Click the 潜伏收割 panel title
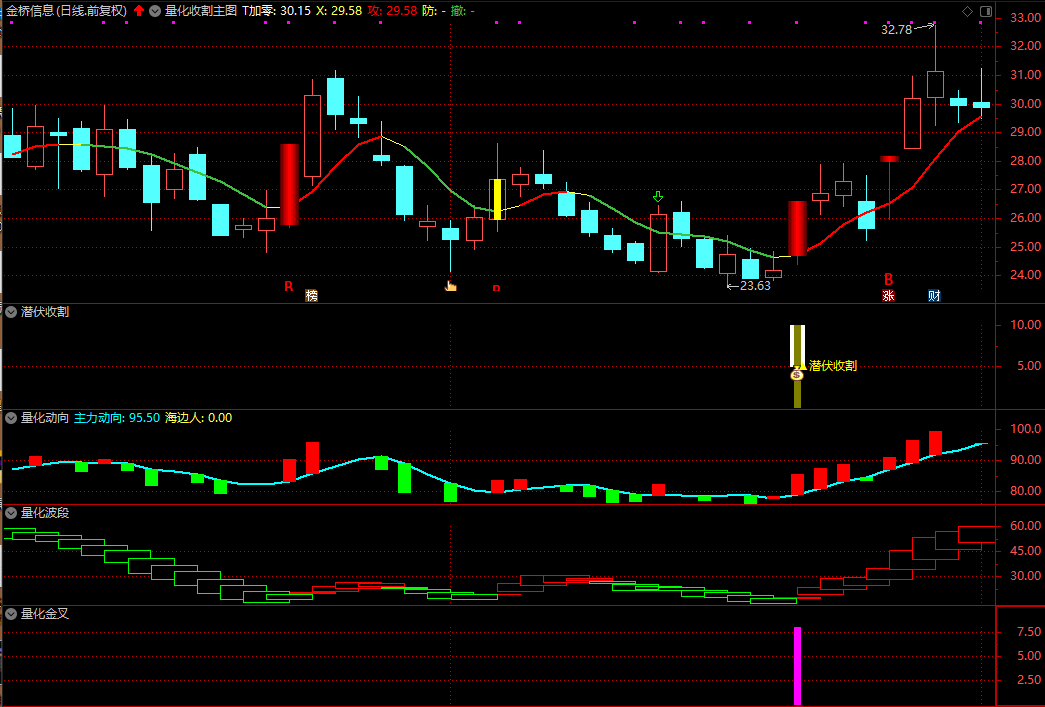 (45, 311)
